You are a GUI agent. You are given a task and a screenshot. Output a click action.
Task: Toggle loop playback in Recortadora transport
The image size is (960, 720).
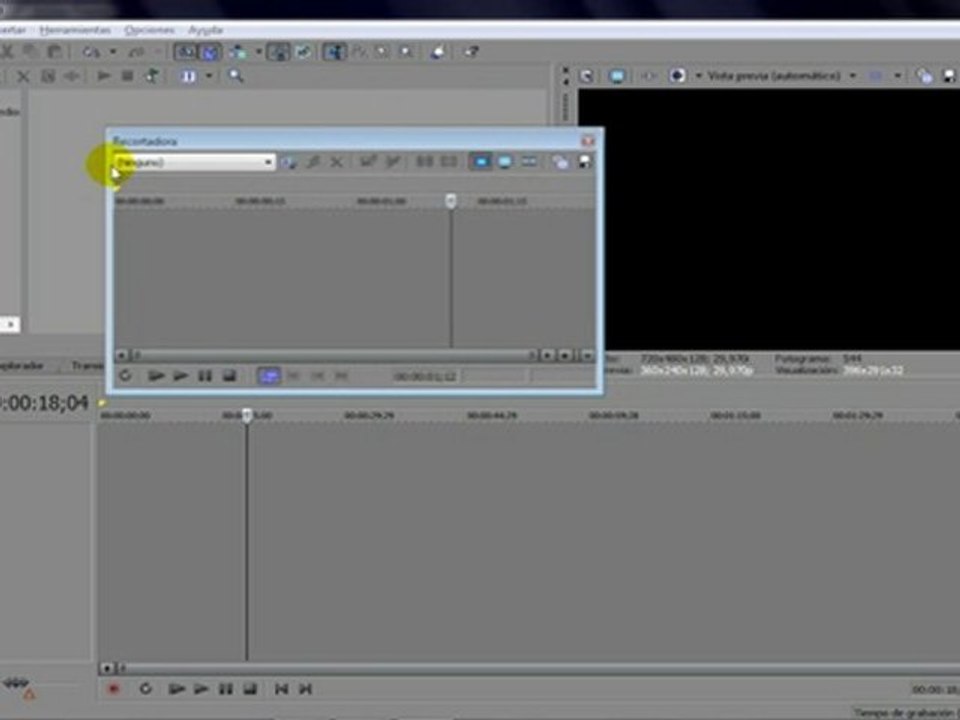pyautogui.click(x=126, y=375)
